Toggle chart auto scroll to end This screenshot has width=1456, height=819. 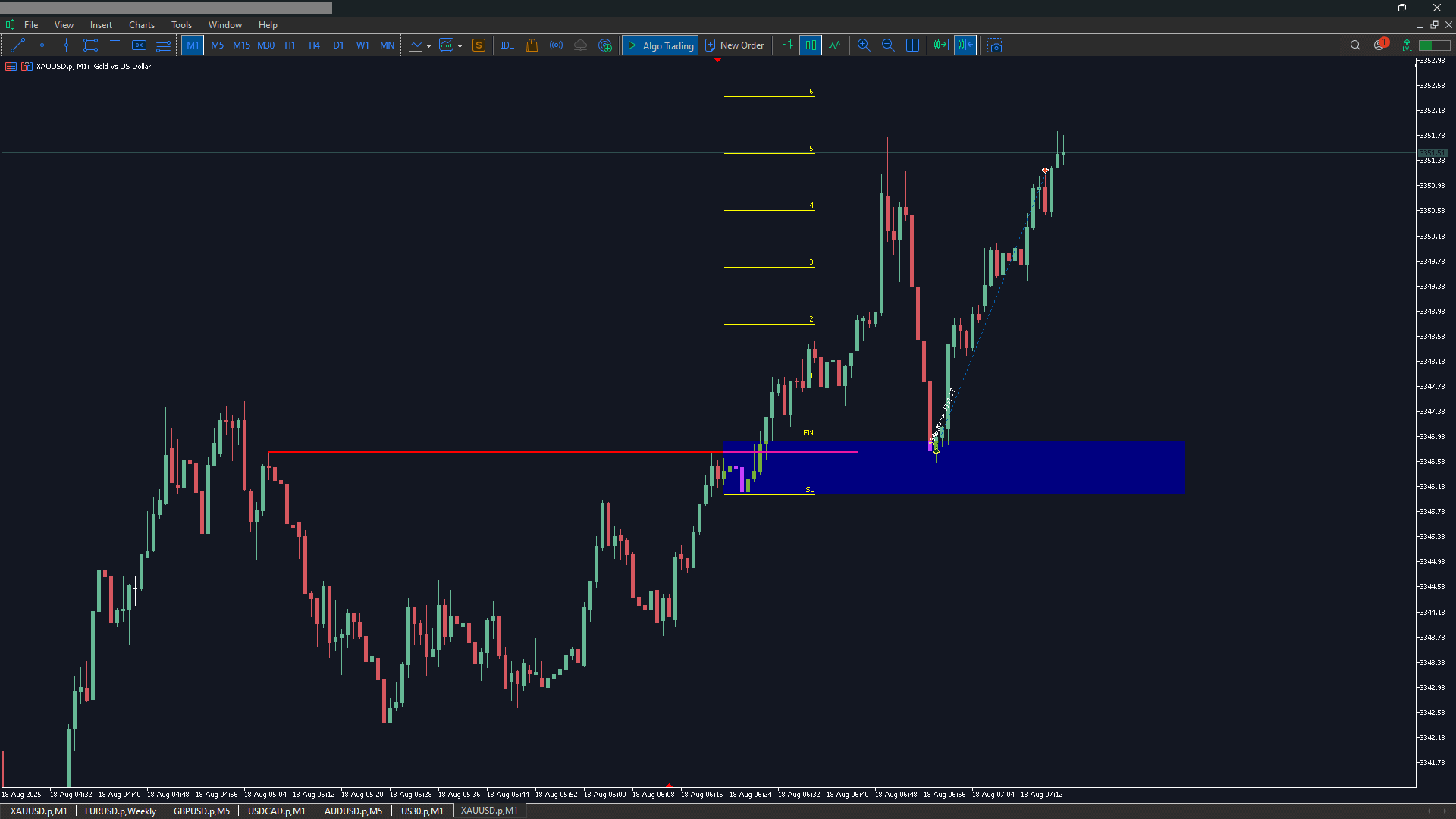click(x=940, y=45)
